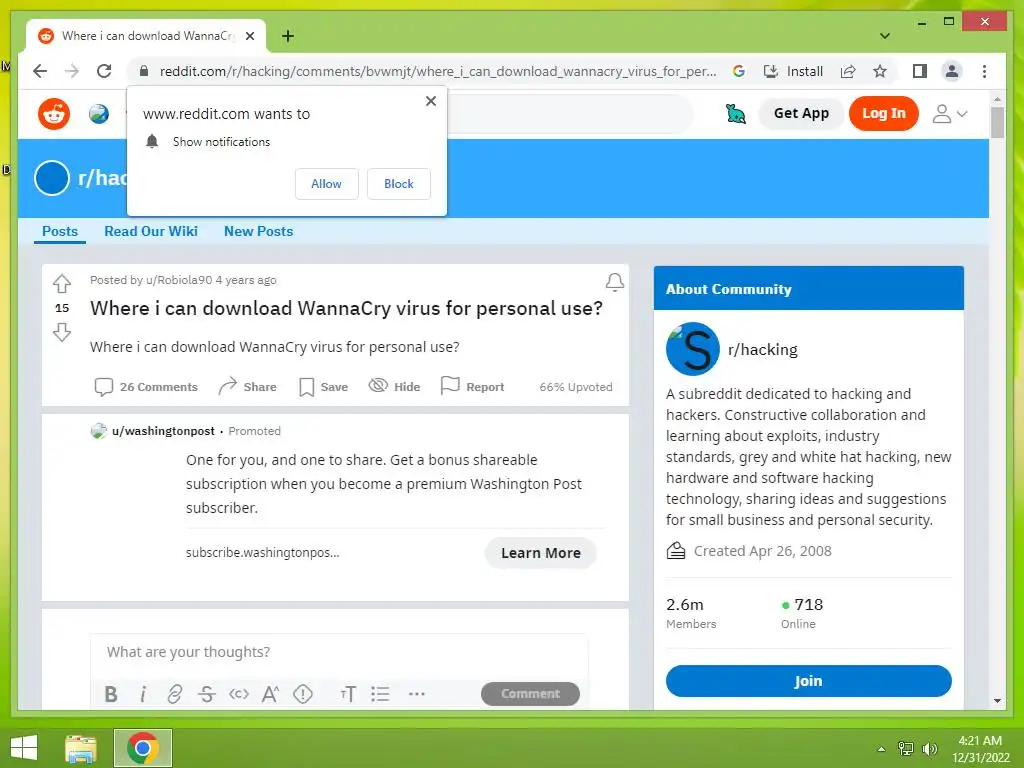The width and height of the screenshot is (1024, 768).
Task: Downvote the WannaCry post
Action: (x=62, y=332)
